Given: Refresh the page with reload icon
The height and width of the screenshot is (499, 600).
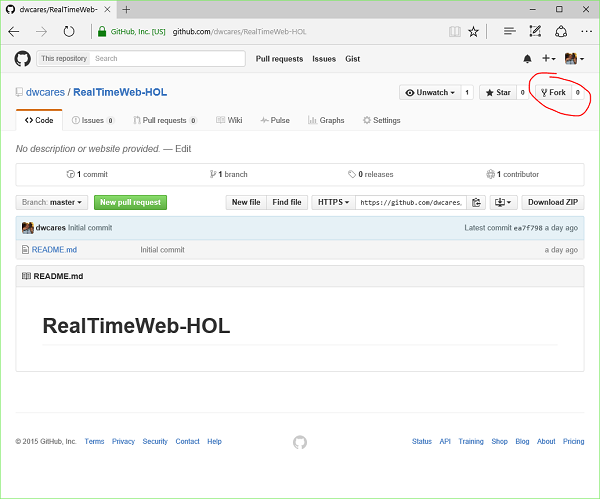Looking at the screenshot, I should [x=69, y=31].
